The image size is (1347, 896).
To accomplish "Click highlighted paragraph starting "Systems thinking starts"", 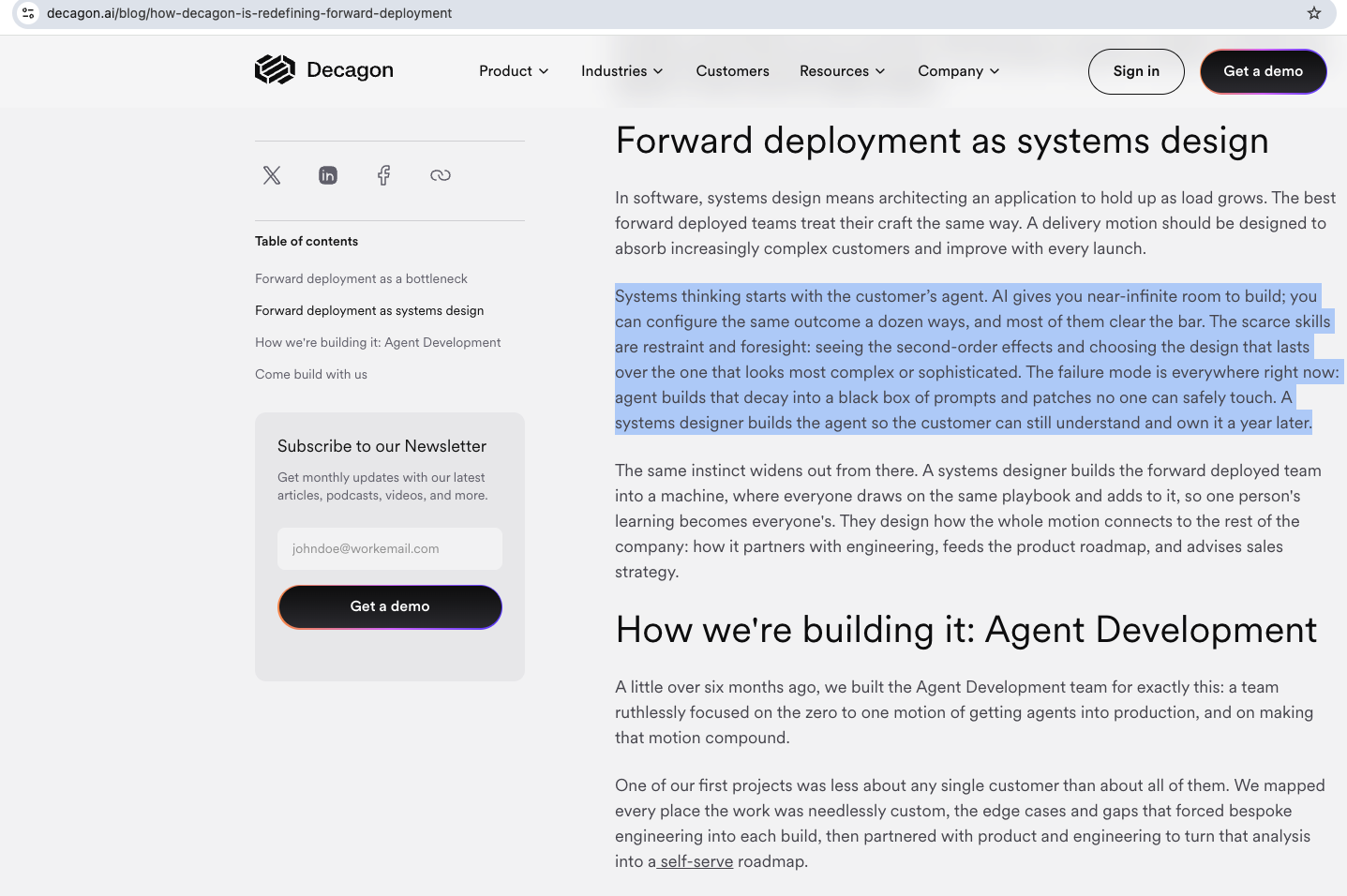I will pyautogui.click(x=978, y=359).
